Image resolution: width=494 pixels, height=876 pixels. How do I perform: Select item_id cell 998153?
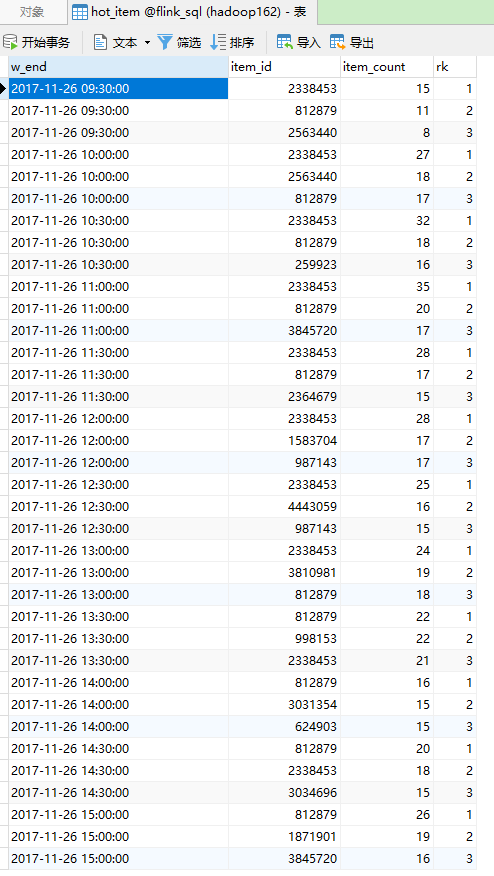click(x=284, y=639)
